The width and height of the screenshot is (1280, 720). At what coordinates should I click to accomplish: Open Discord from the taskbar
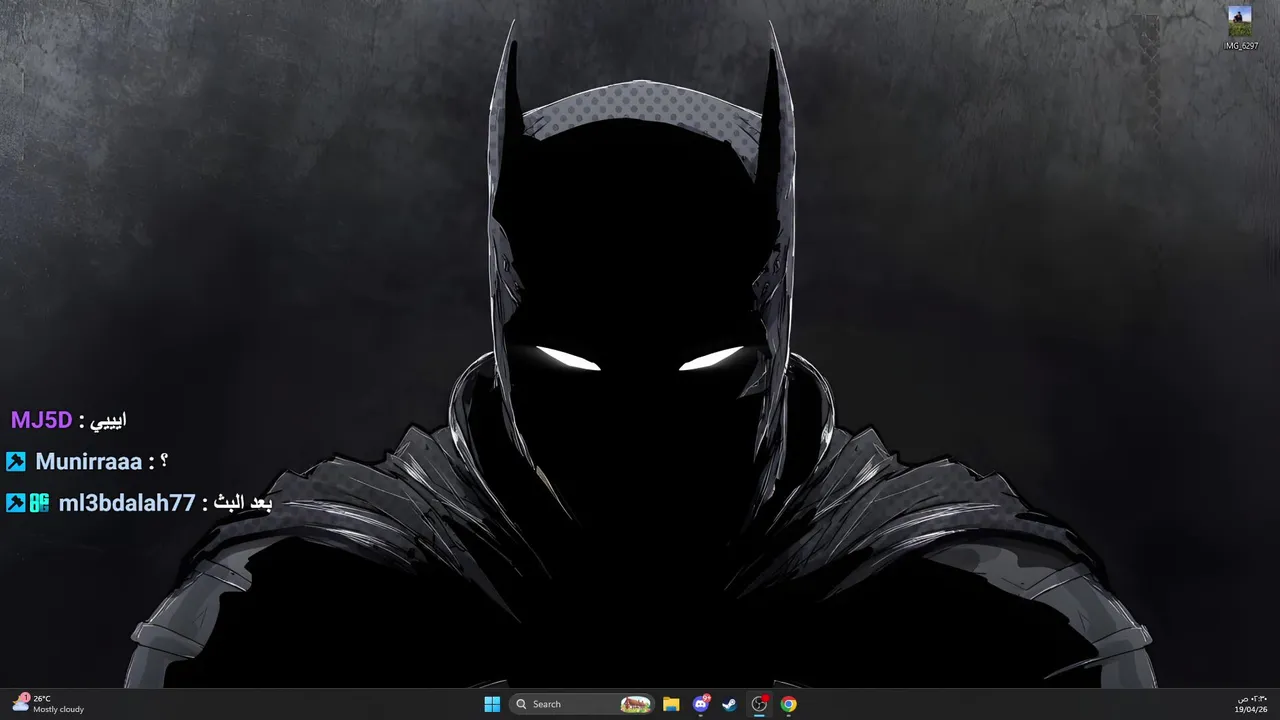(701, 704)
